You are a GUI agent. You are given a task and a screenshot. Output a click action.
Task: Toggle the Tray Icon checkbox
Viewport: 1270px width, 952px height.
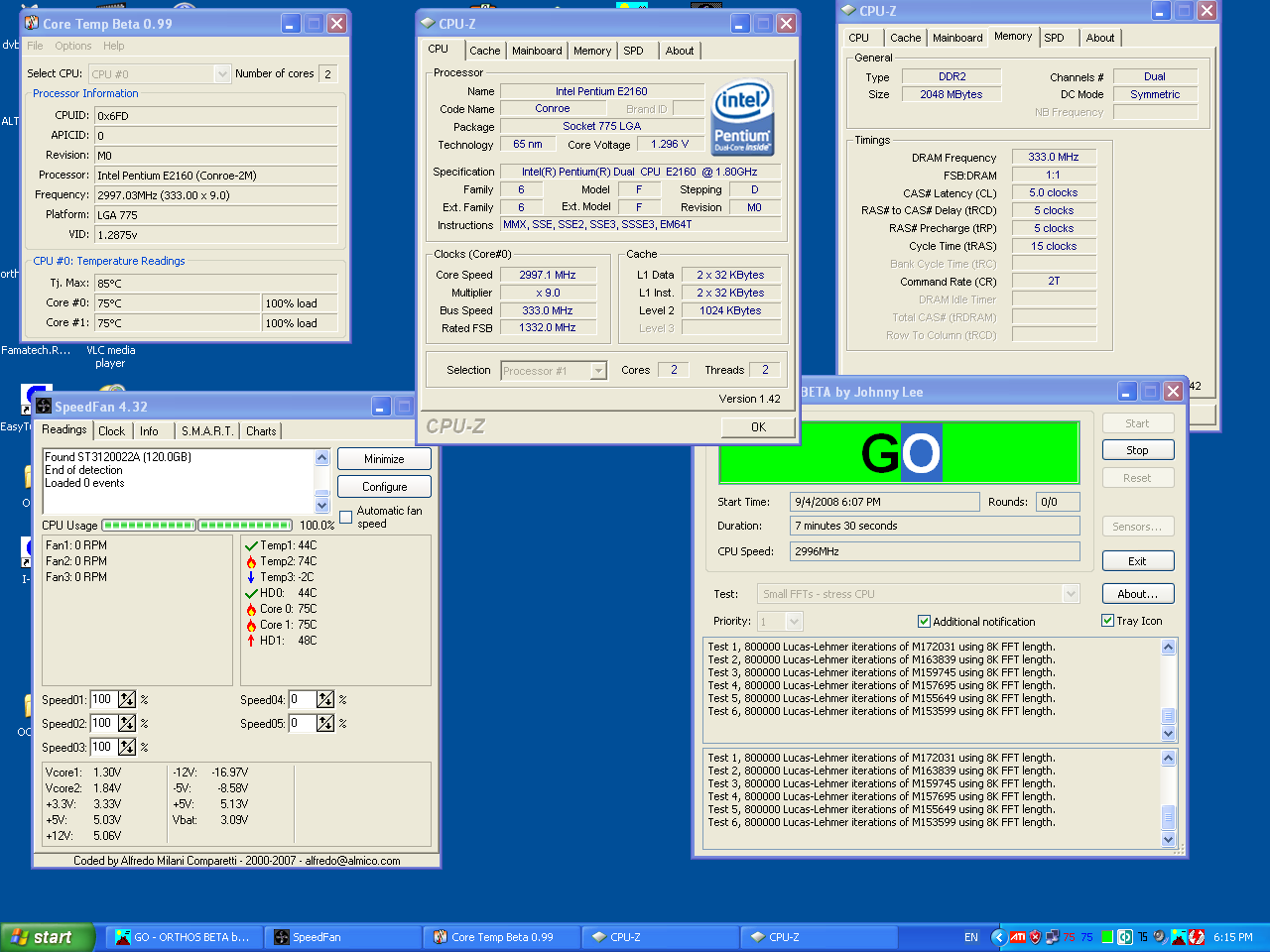click(1108, 621)
